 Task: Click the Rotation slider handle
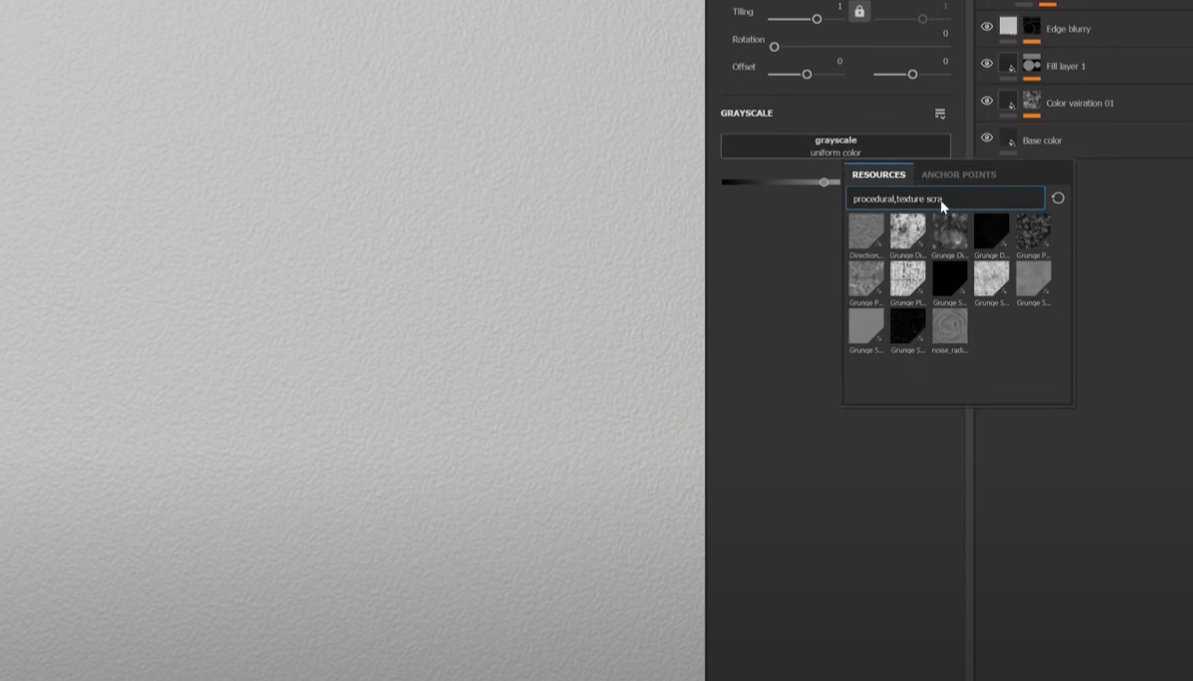pos(774,47)
